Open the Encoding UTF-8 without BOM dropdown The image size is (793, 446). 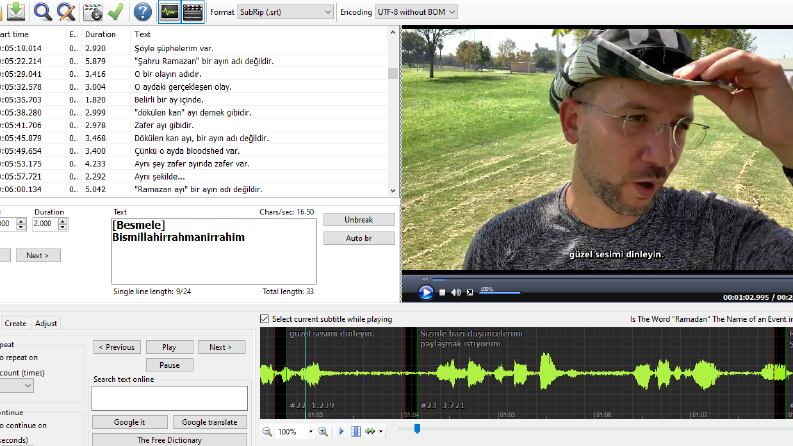[416, 12]
